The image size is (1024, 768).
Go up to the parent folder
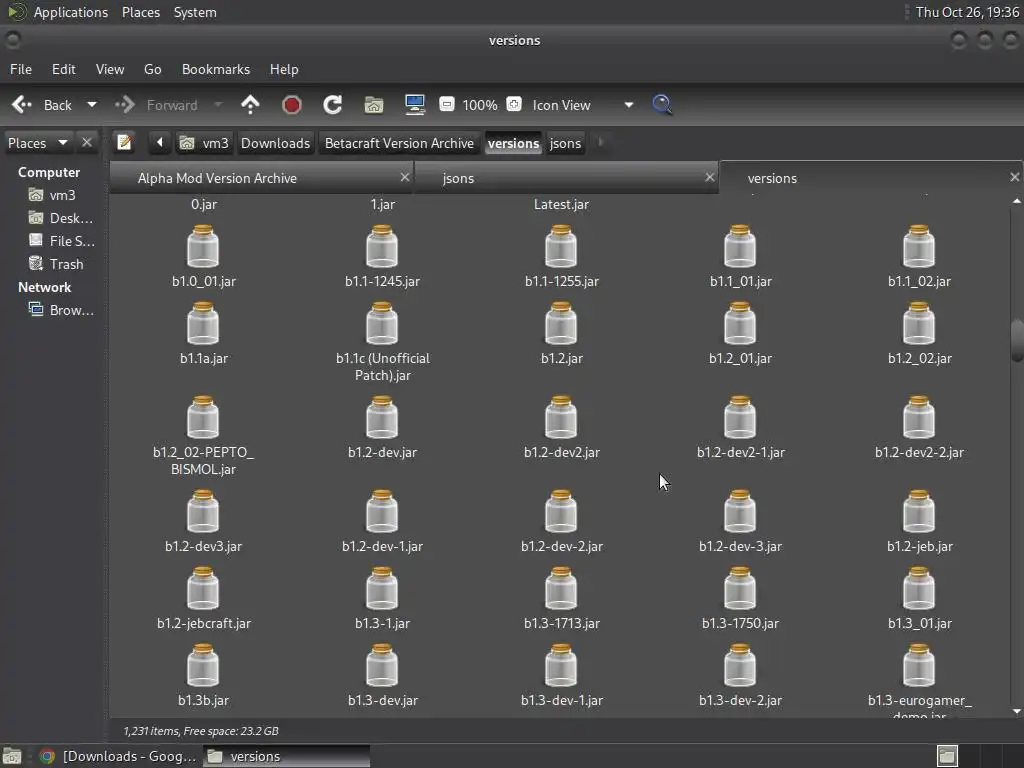click(250, 104)
